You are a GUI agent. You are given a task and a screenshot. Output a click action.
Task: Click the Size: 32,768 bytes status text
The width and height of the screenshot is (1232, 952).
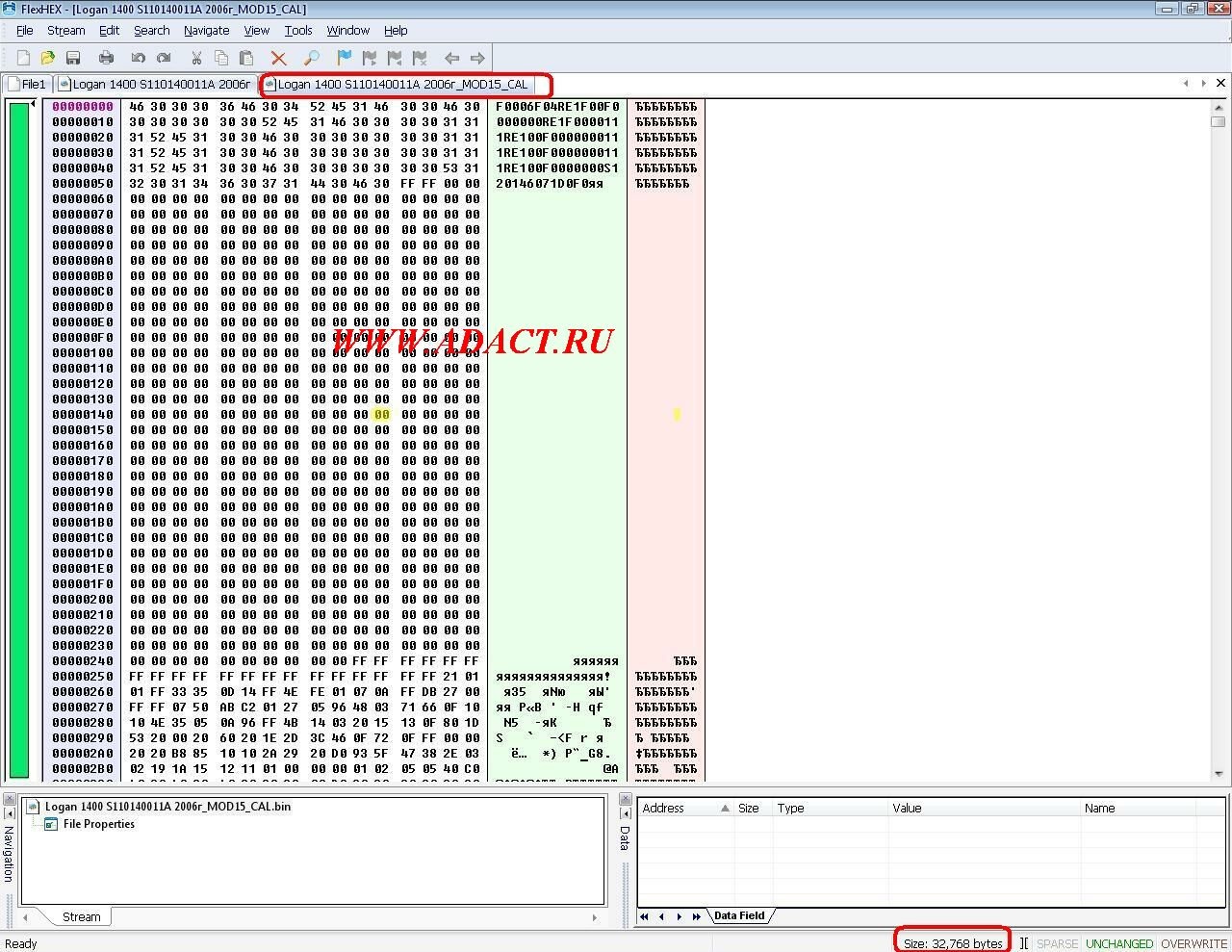(x=953, y=943)
